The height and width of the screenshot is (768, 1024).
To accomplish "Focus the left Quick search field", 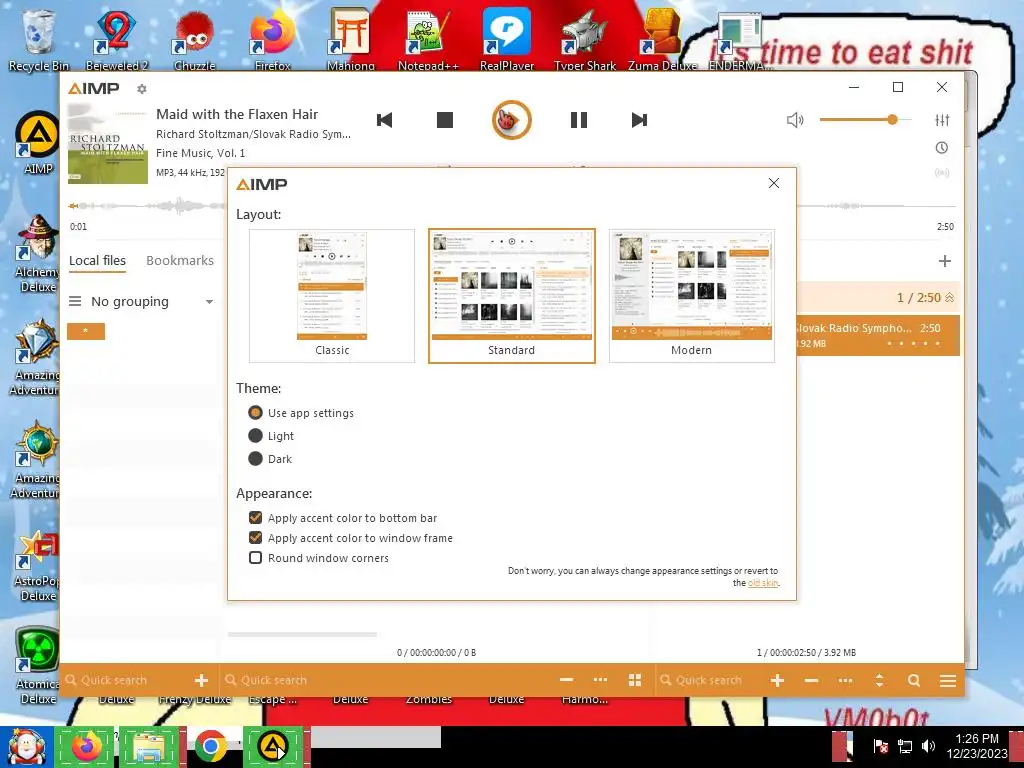I will pyautogui.click(x=127, y=680).
